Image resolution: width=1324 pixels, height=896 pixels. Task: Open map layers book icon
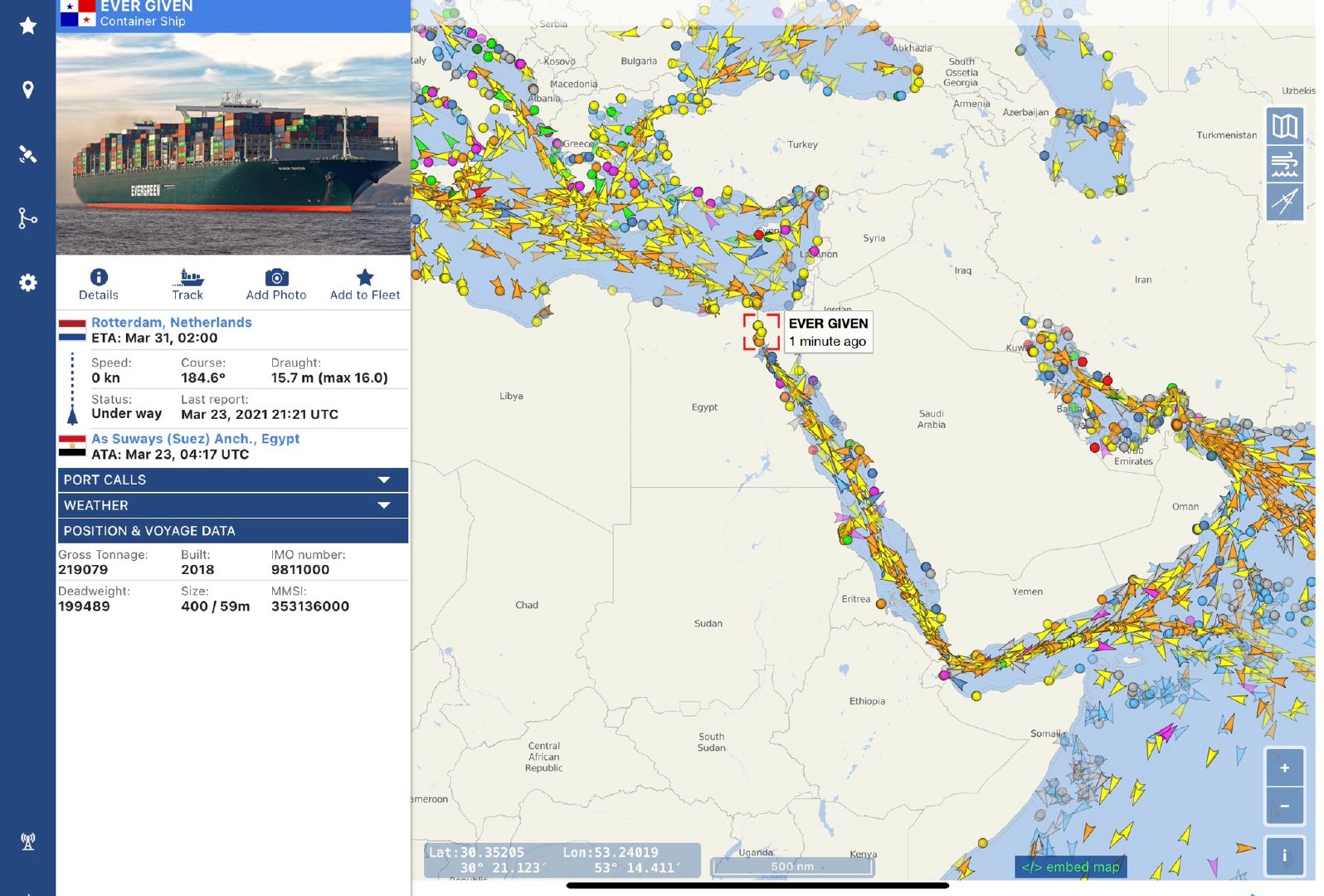point(1285,127)
